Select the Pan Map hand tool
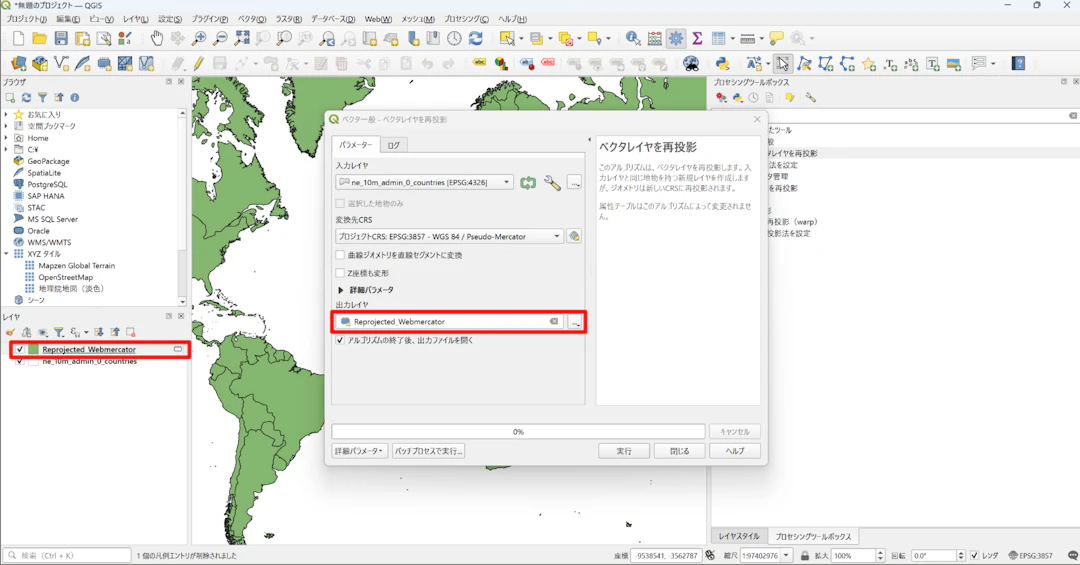Image resolution: width=1080 pixels, height=565 pixels. point(157,38)
